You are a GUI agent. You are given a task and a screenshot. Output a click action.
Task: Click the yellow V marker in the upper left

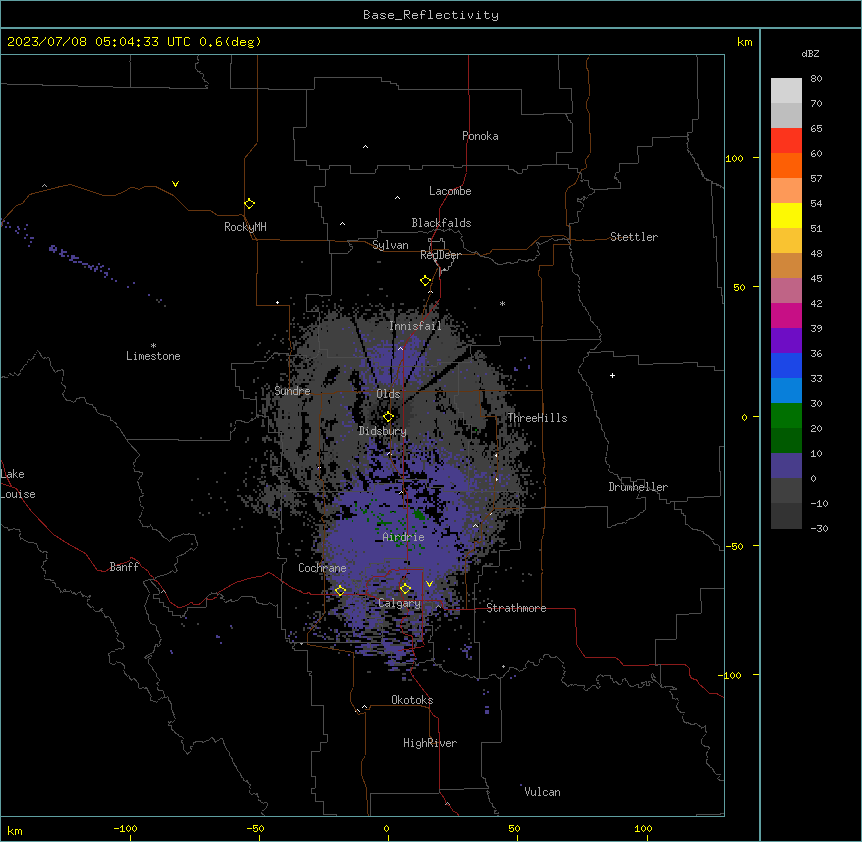(x=175, y=184)
